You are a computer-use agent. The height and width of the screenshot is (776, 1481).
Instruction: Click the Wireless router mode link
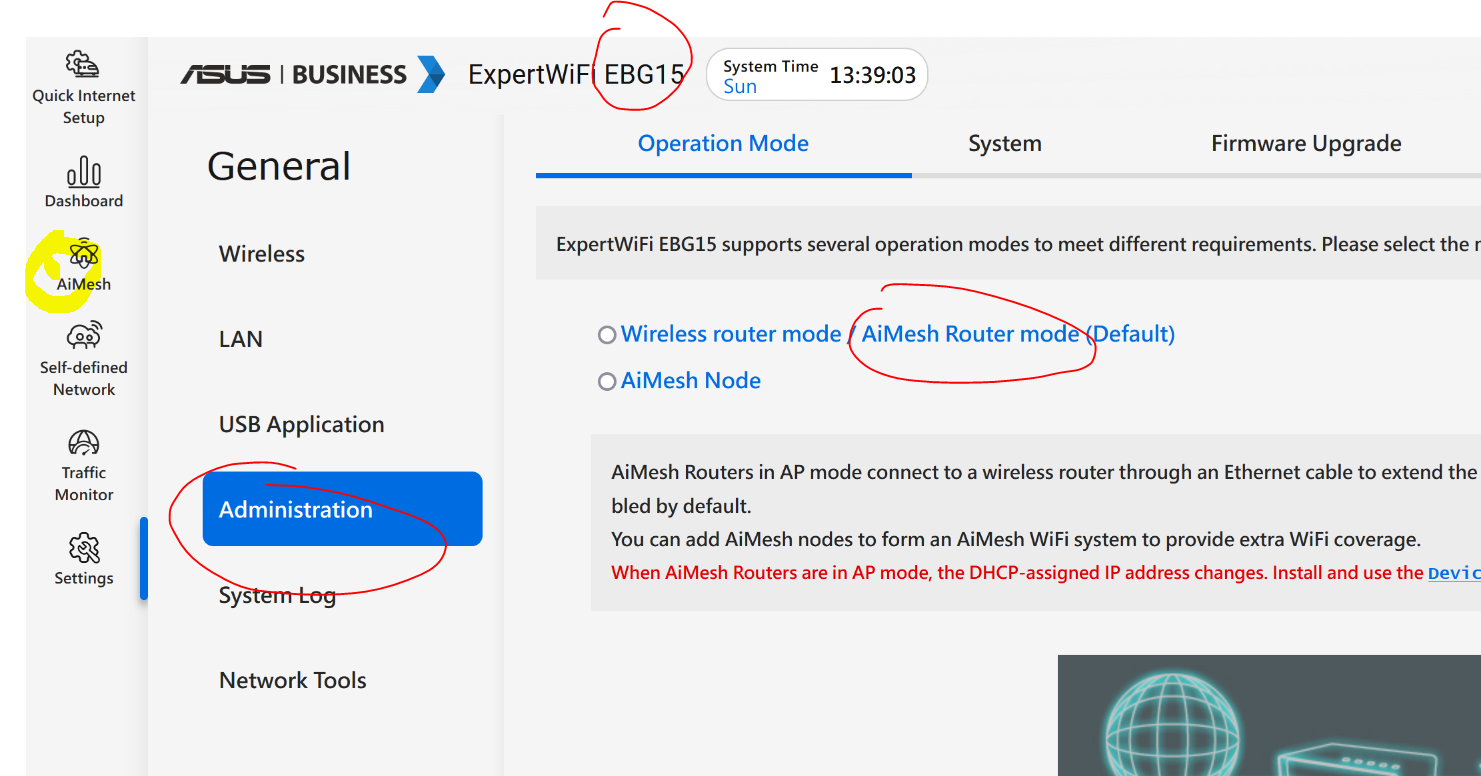731,334
